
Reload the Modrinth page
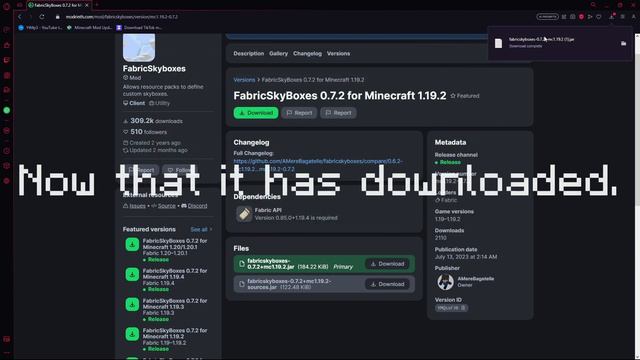(42, 17)
